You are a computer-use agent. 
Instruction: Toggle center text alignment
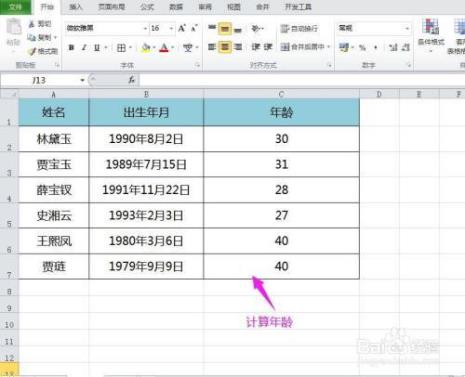[x=225, y=47]
